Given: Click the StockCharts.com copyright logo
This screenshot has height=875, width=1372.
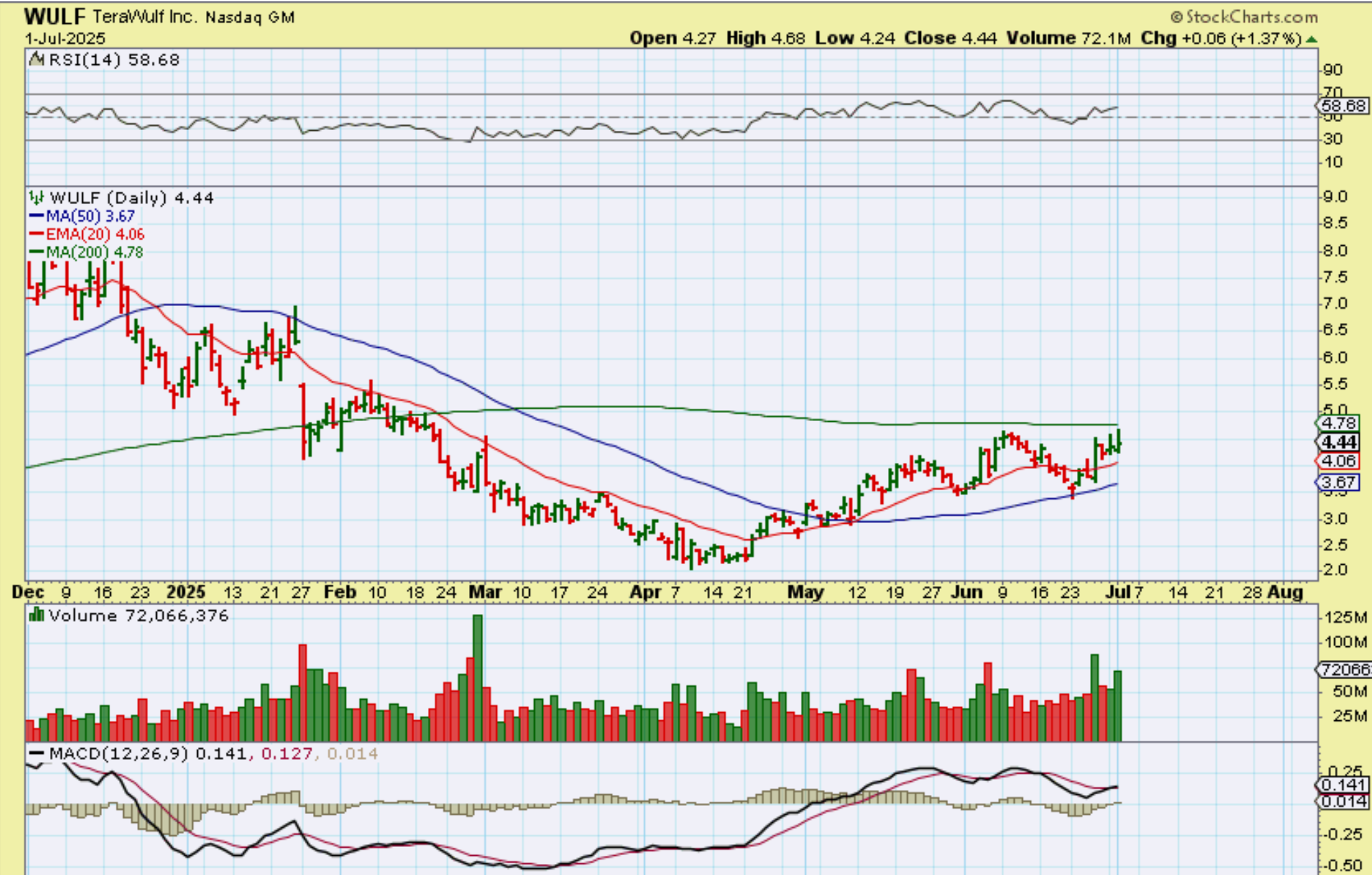Looking at the screenshot, I should click(1243, 16).
